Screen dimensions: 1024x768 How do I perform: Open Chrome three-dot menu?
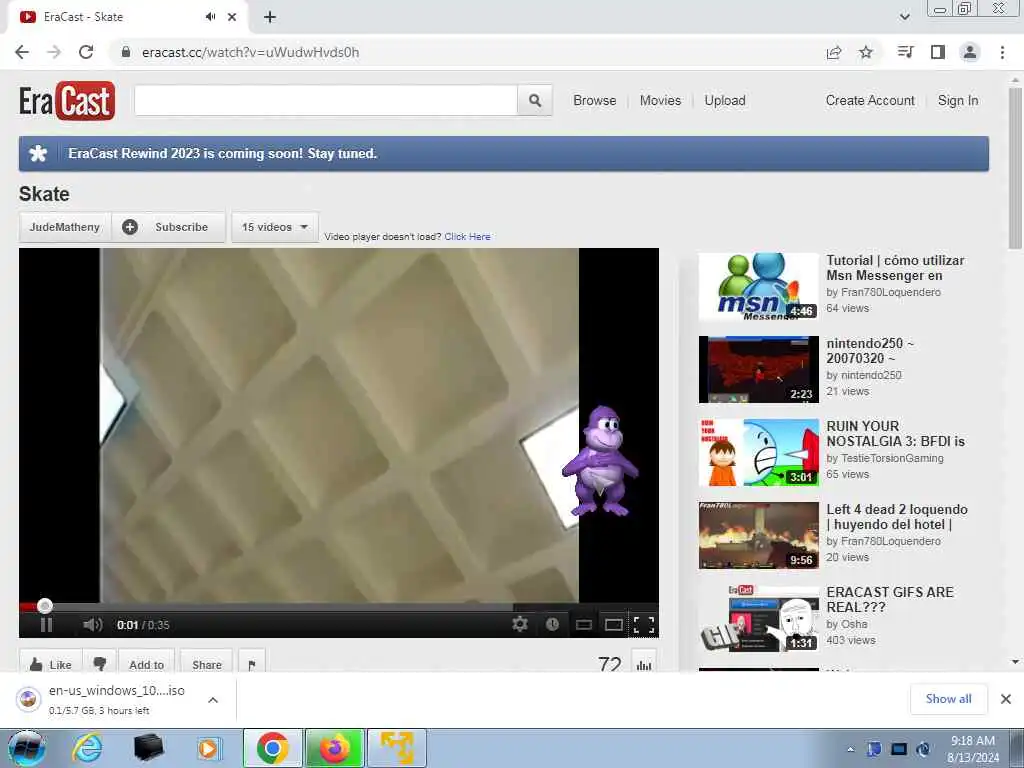(x=1002, y=52)
